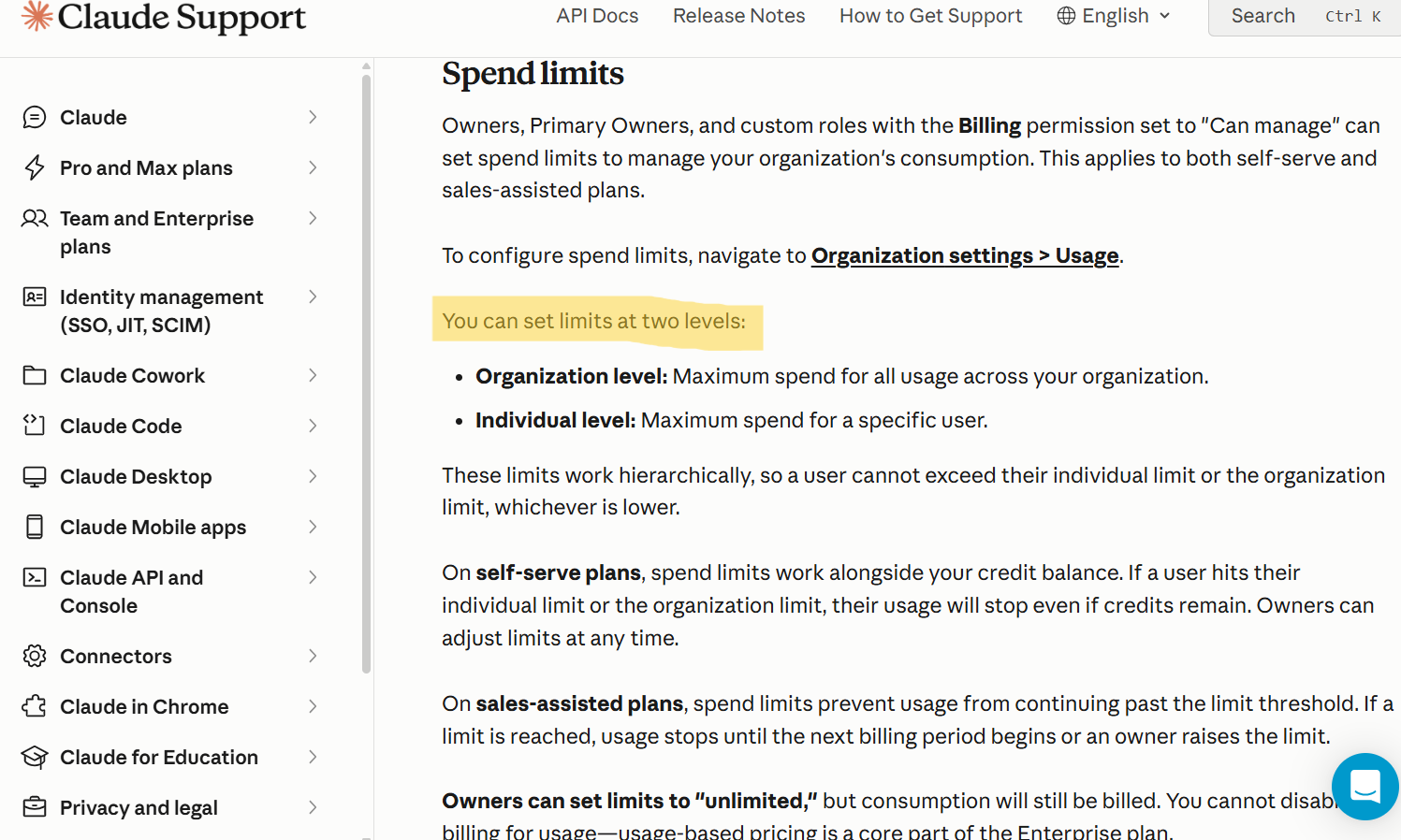Viewport: 1401px width, 840px height.
Task: Select Claude Desktop sidebar item
Action: pyautogui.click(x=136, y=476)
